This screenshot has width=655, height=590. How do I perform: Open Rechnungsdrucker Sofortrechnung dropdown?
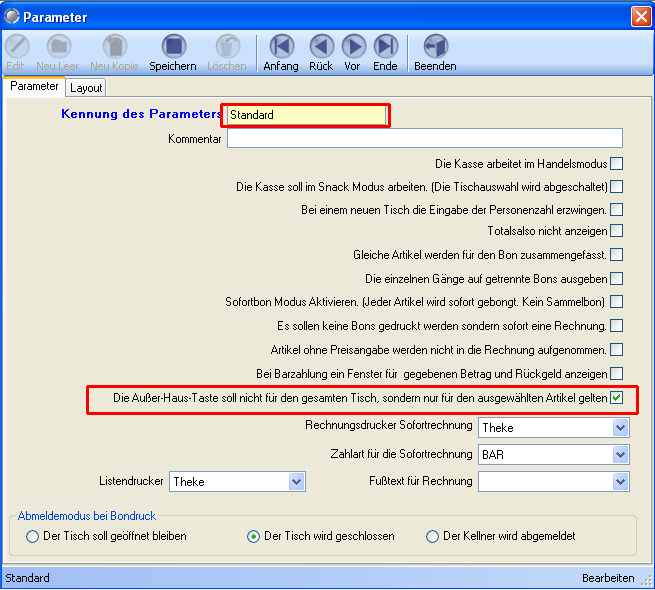point(620,427)
